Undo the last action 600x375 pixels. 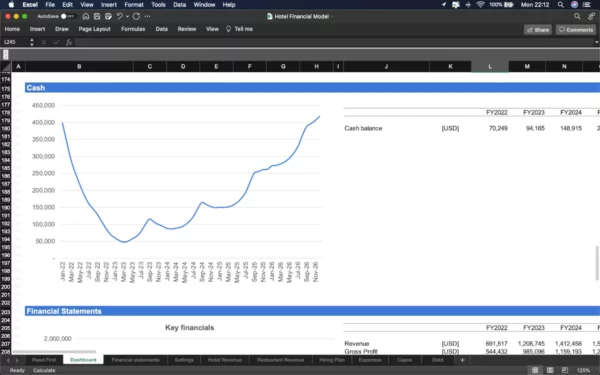[x=119, y=16]
